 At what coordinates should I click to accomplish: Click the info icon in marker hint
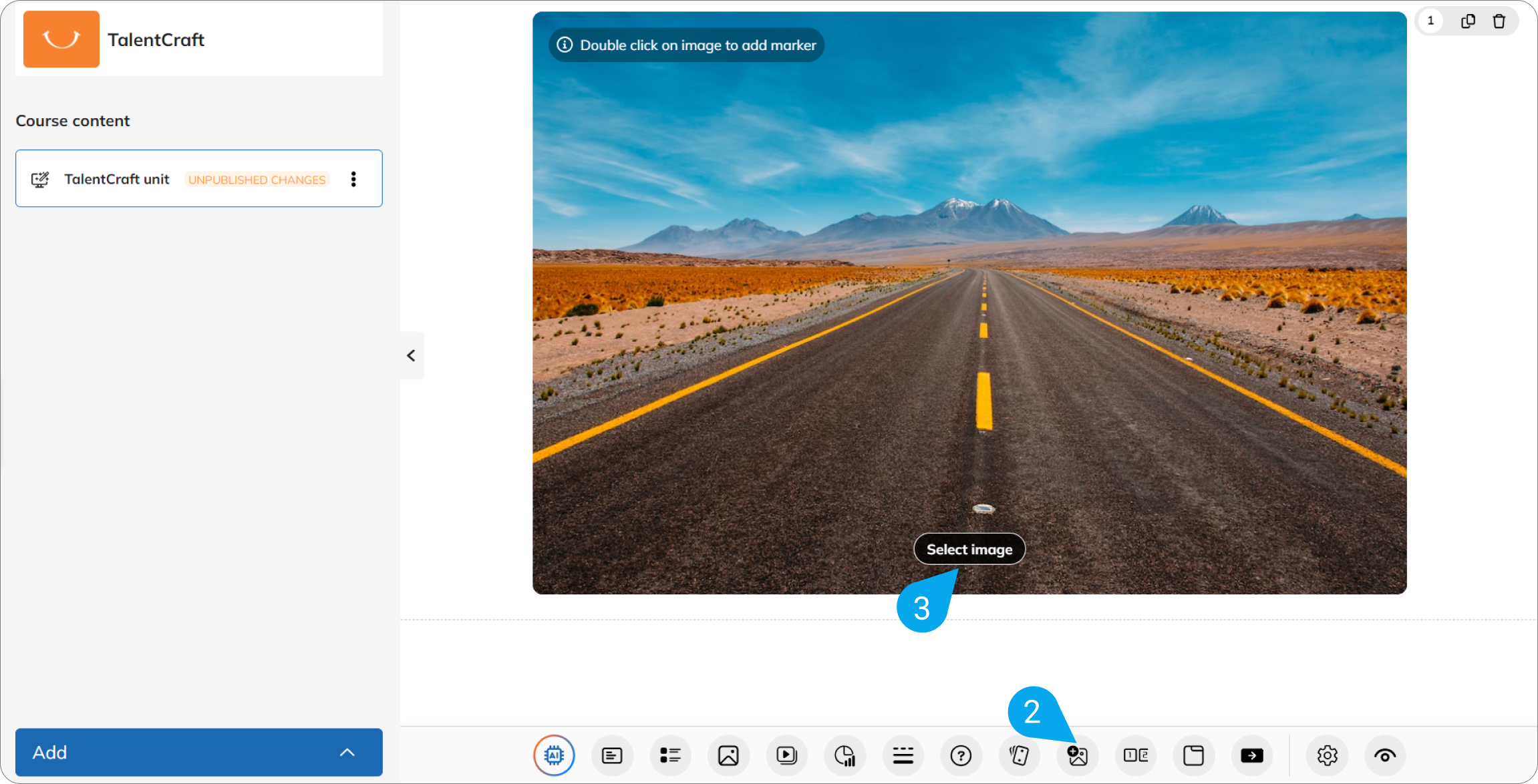click(565, 45)
